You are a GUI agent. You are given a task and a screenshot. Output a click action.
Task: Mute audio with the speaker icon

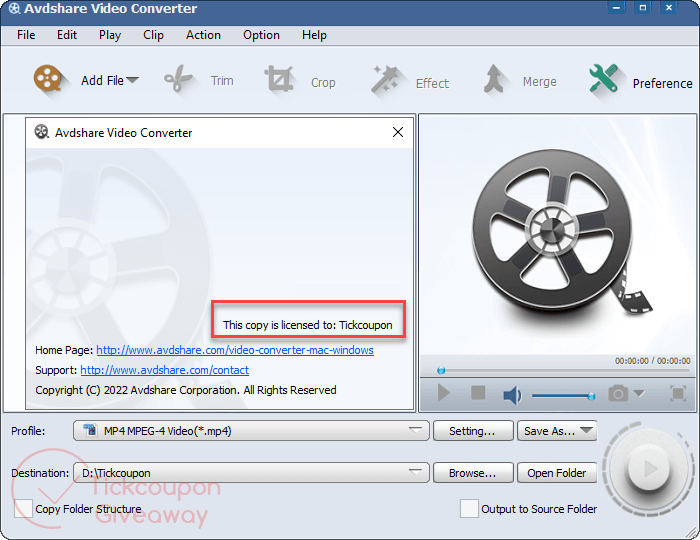pyautogui.click(x=512, y=395)
